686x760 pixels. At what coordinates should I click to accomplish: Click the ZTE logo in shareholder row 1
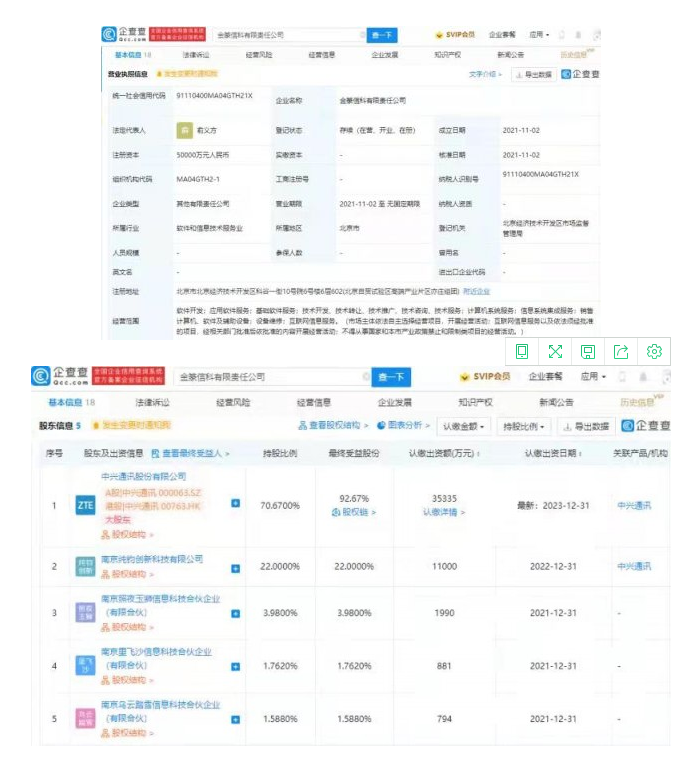(85, 506)
